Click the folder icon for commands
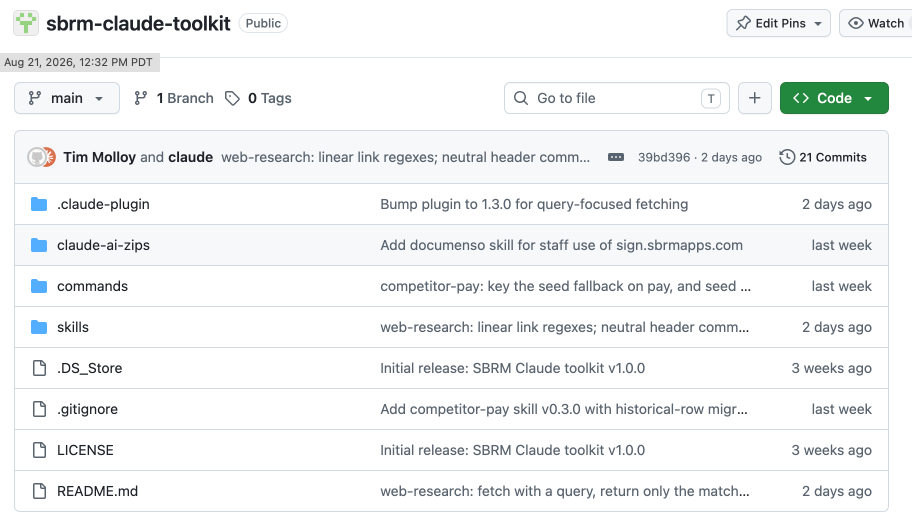 pyautogui.click(x=39, y=286)
